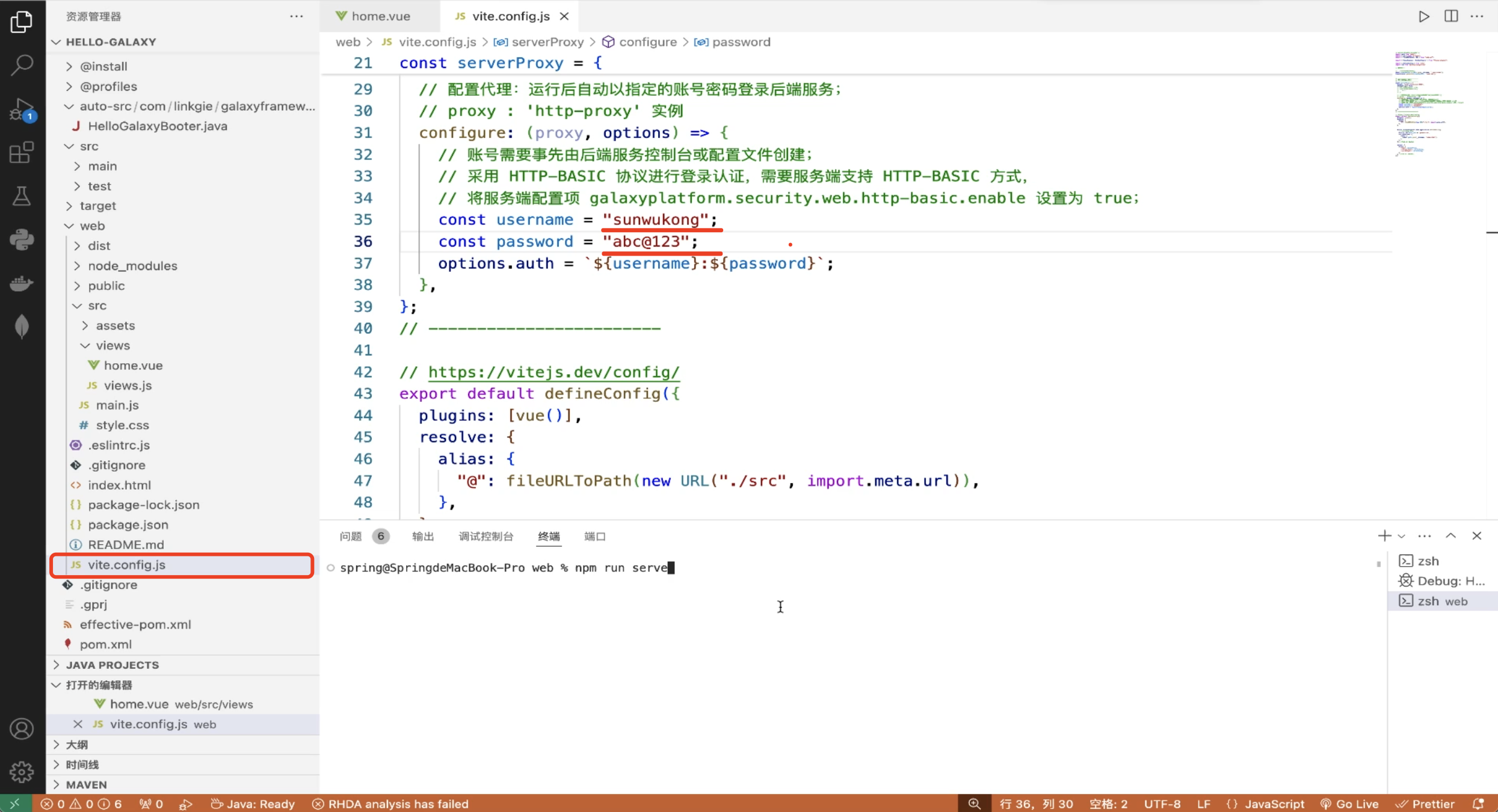Open the errors and warnings status item
The height and width of the screenshot is (812, 1498).
click(81, 804)
